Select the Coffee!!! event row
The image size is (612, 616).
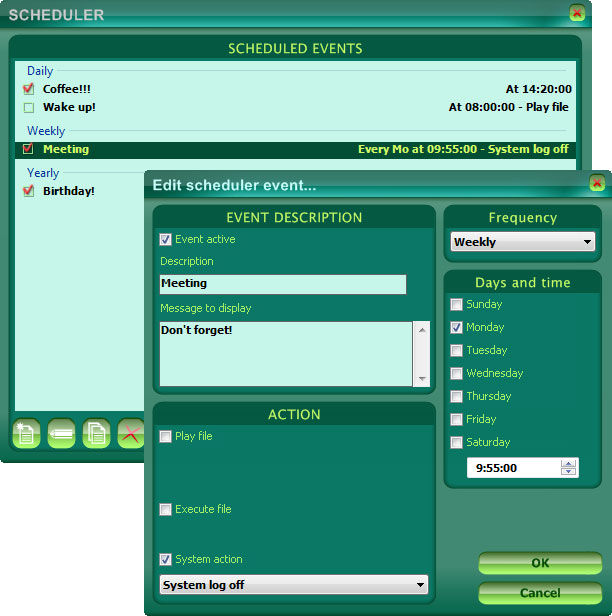295,89
